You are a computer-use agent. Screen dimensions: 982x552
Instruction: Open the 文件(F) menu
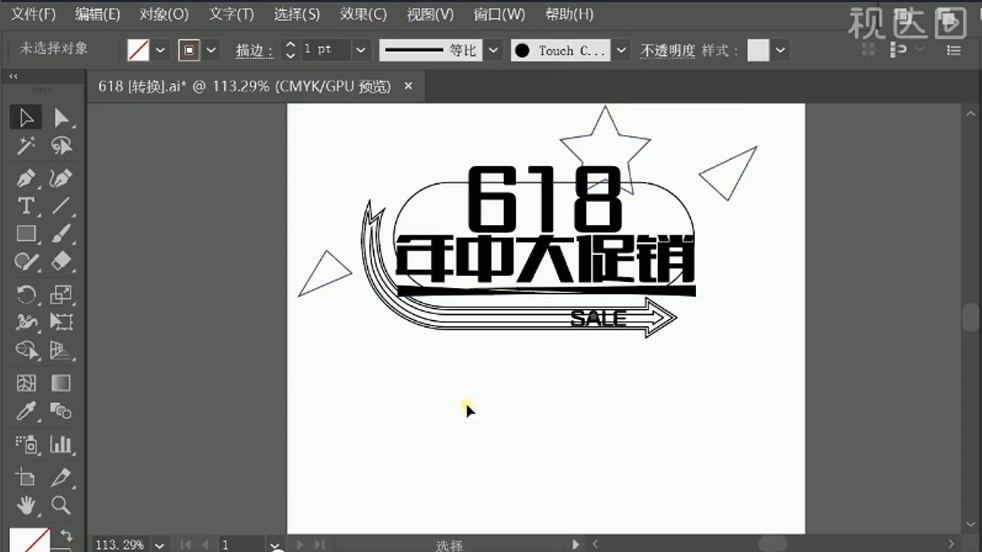[x=33, y=14]
